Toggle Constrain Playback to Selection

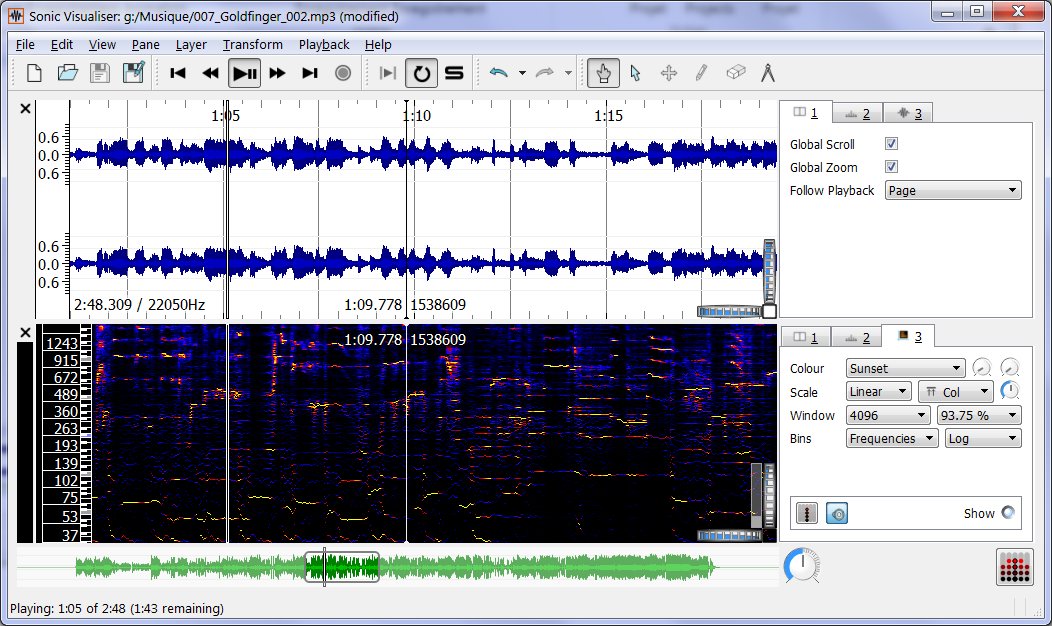[388, 72]
